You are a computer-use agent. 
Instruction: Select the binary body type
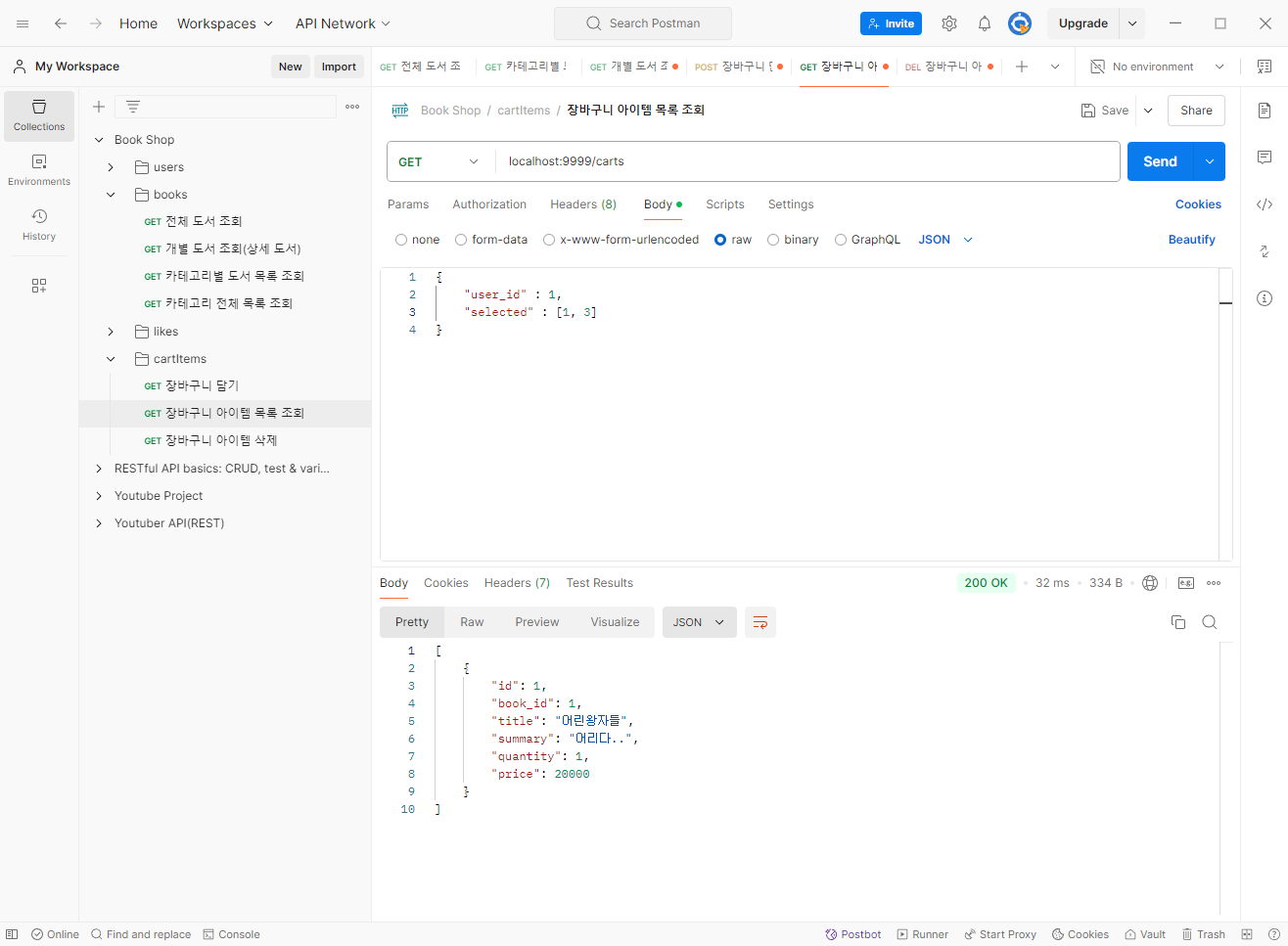click(x=773, y=240)
